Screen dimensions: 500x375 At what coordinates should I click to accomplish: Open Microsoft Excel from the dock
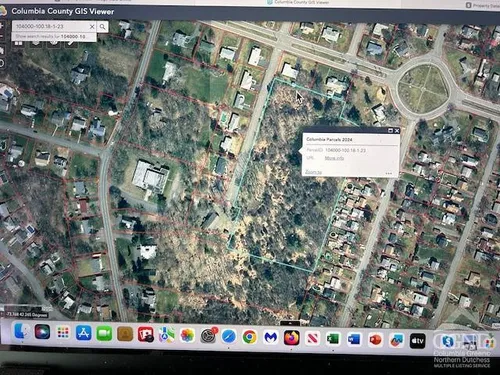tap(333, 339)
